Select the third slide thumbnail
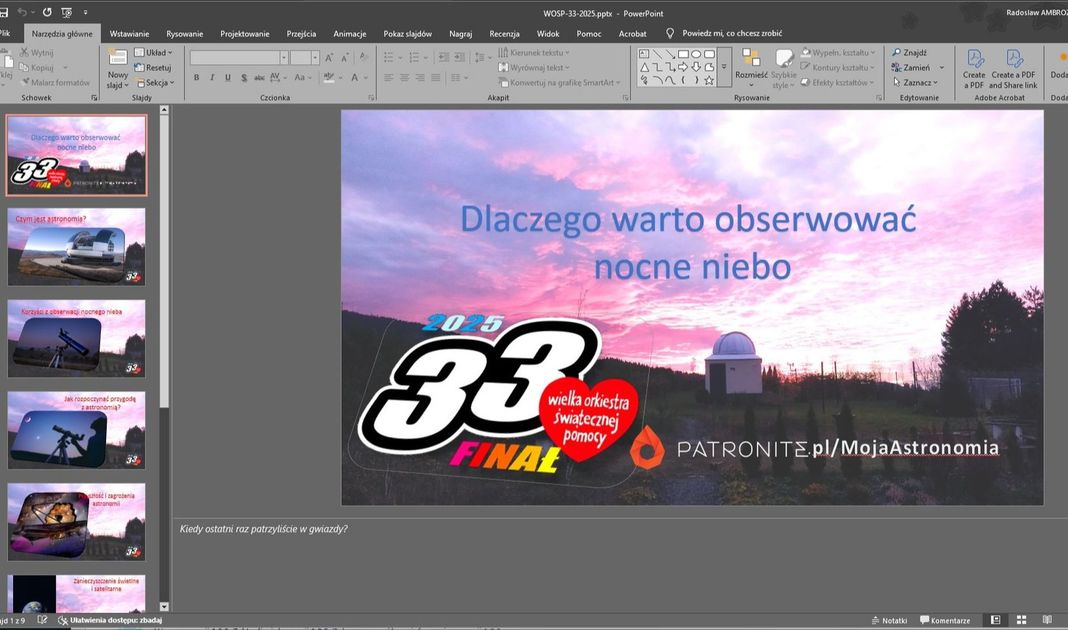Image resolution: width=1068 pixels, height=630 pixels. [x=77, y=338]
